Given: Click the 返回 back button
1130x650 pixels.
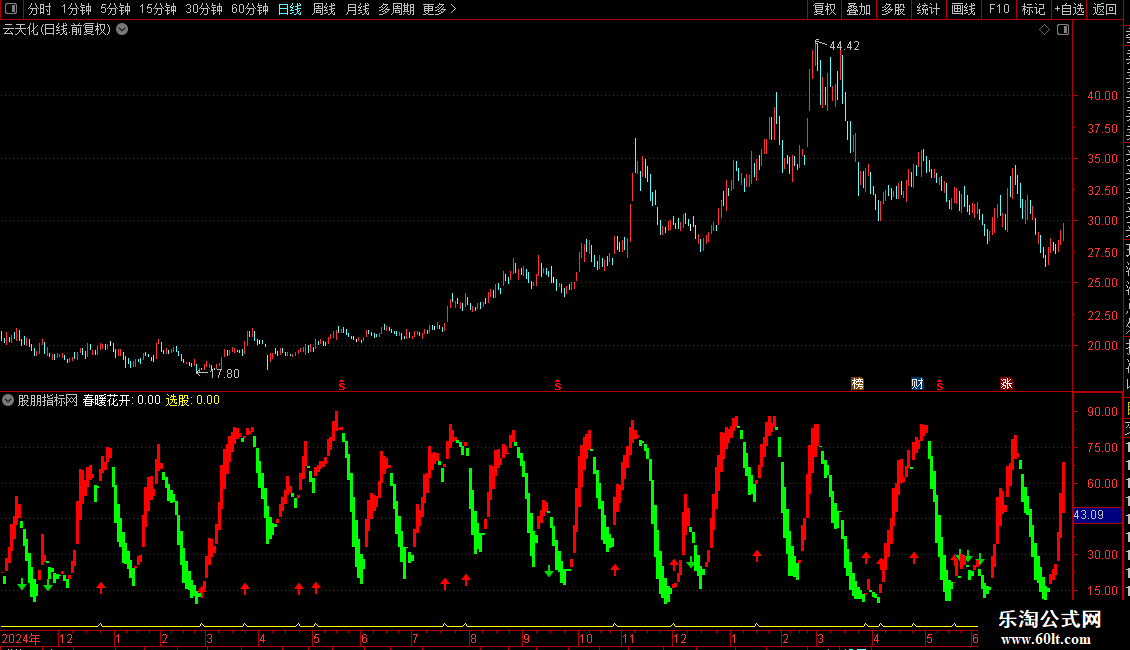Looking at the screenshot, I should tap(1104, 9).
